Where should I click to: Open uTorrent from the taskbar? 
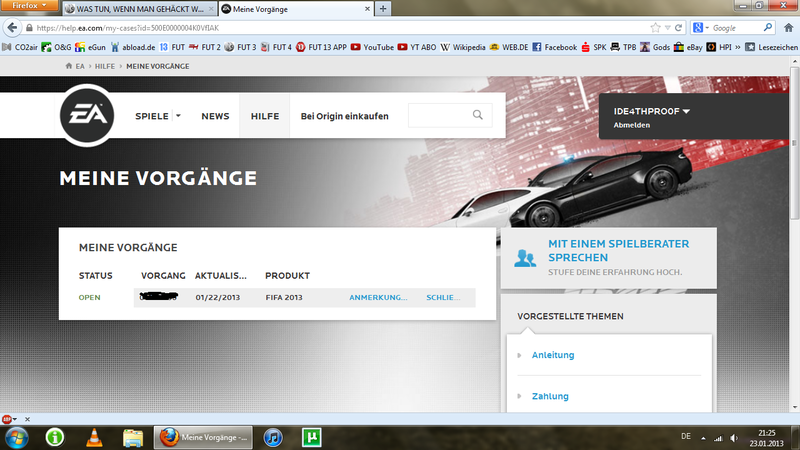(x=311, y=438)
